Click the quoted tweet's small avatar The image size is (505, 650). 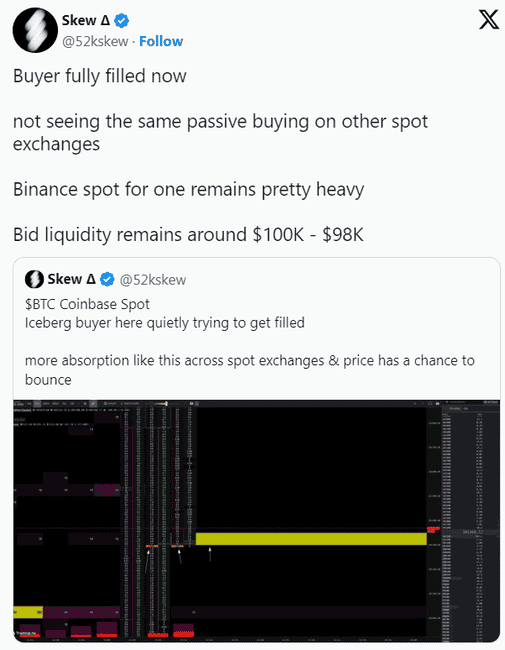click(34, 279)
